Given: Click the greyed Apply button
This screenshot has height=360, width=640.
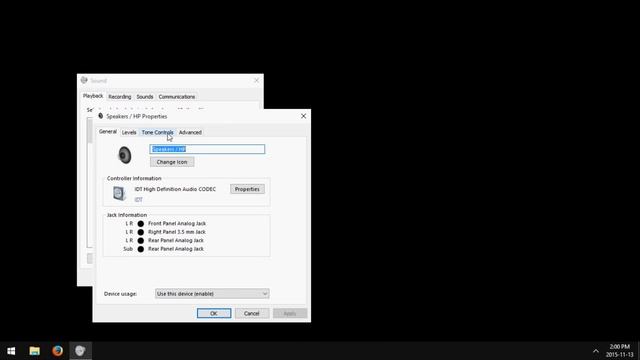Looking at the screenshot, I should (x=290, y=313).
